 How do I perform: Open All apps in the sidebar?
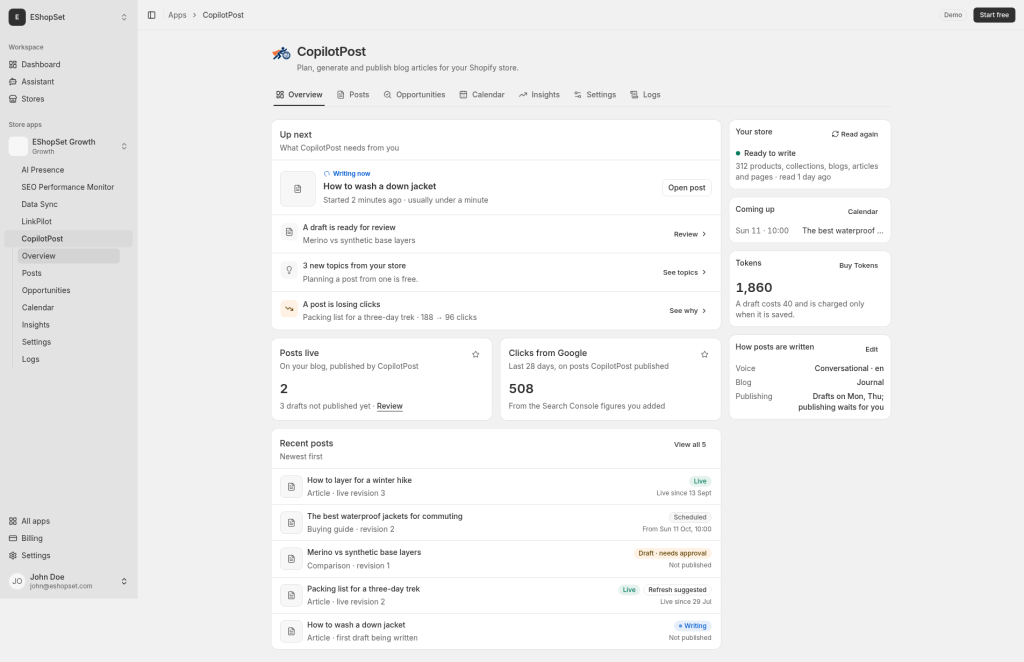click(69, 522)
